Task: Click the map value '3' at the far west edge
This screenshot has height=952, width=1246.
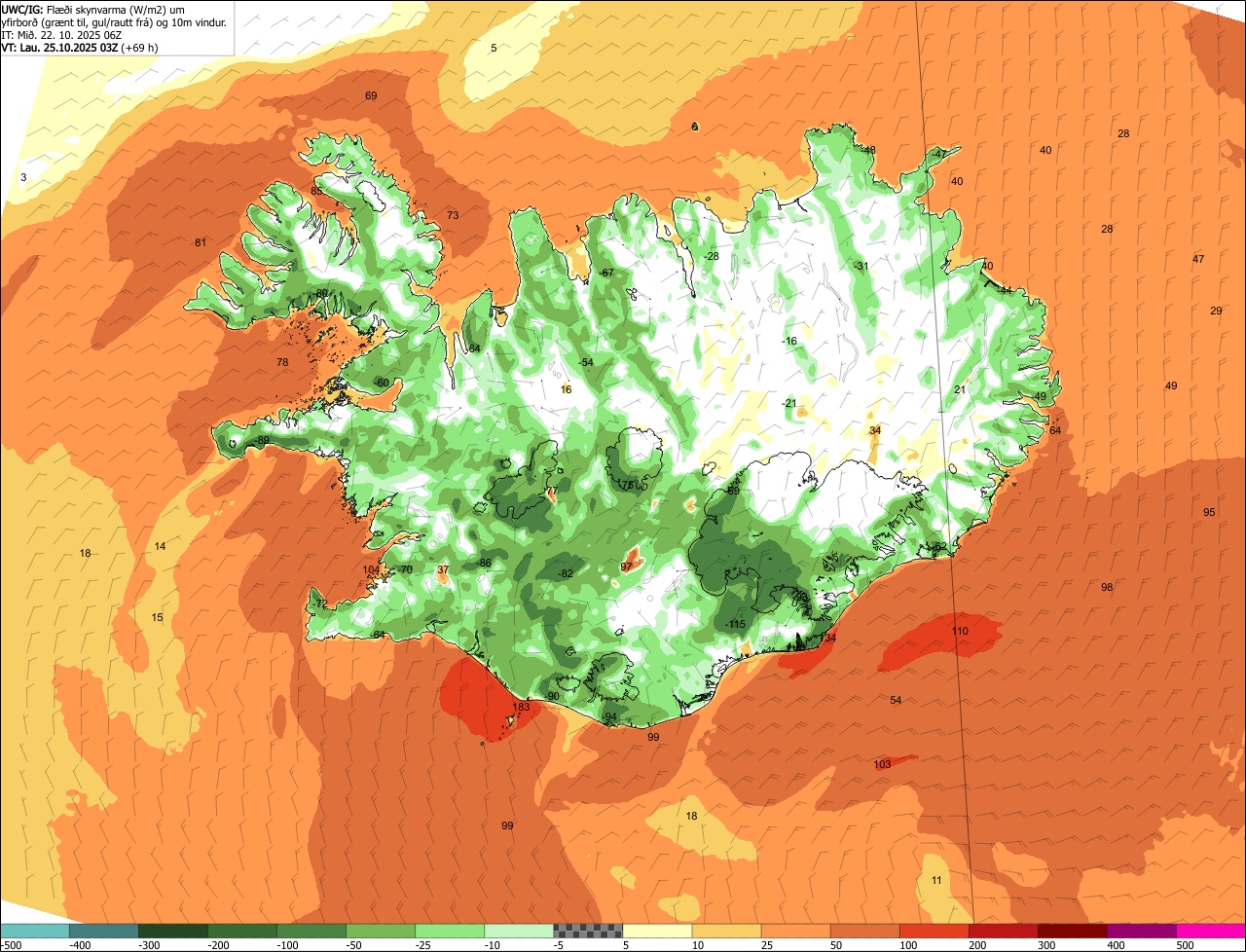Action: pyautogui.click(x=23, y=176)
